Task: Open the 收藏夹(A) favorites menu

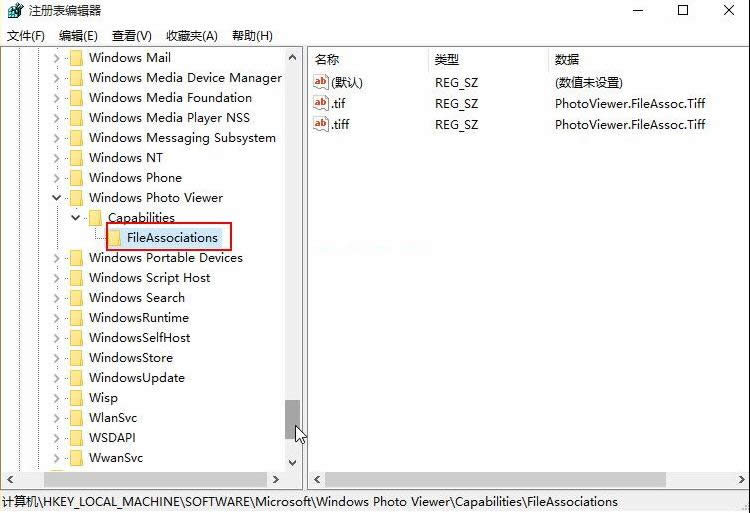Action: pos(191,36)
